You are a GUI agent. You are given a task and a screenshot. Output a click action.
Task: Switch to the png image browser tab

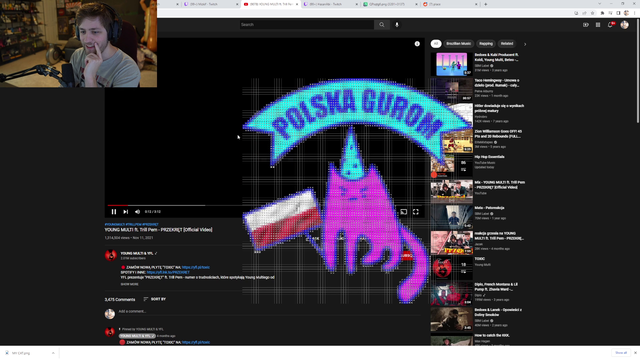coord(390,4)
